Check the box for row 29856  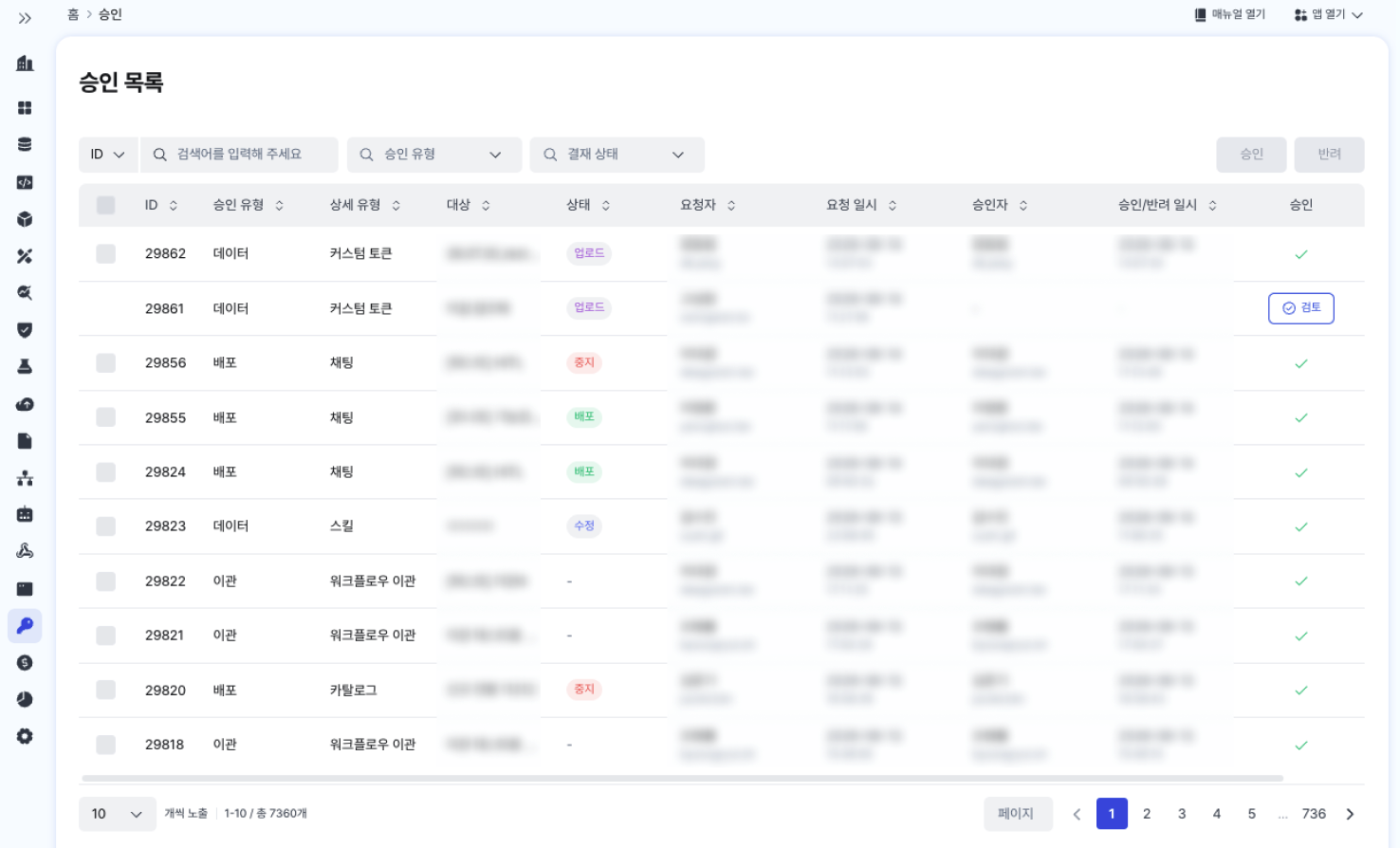[106, 362]
